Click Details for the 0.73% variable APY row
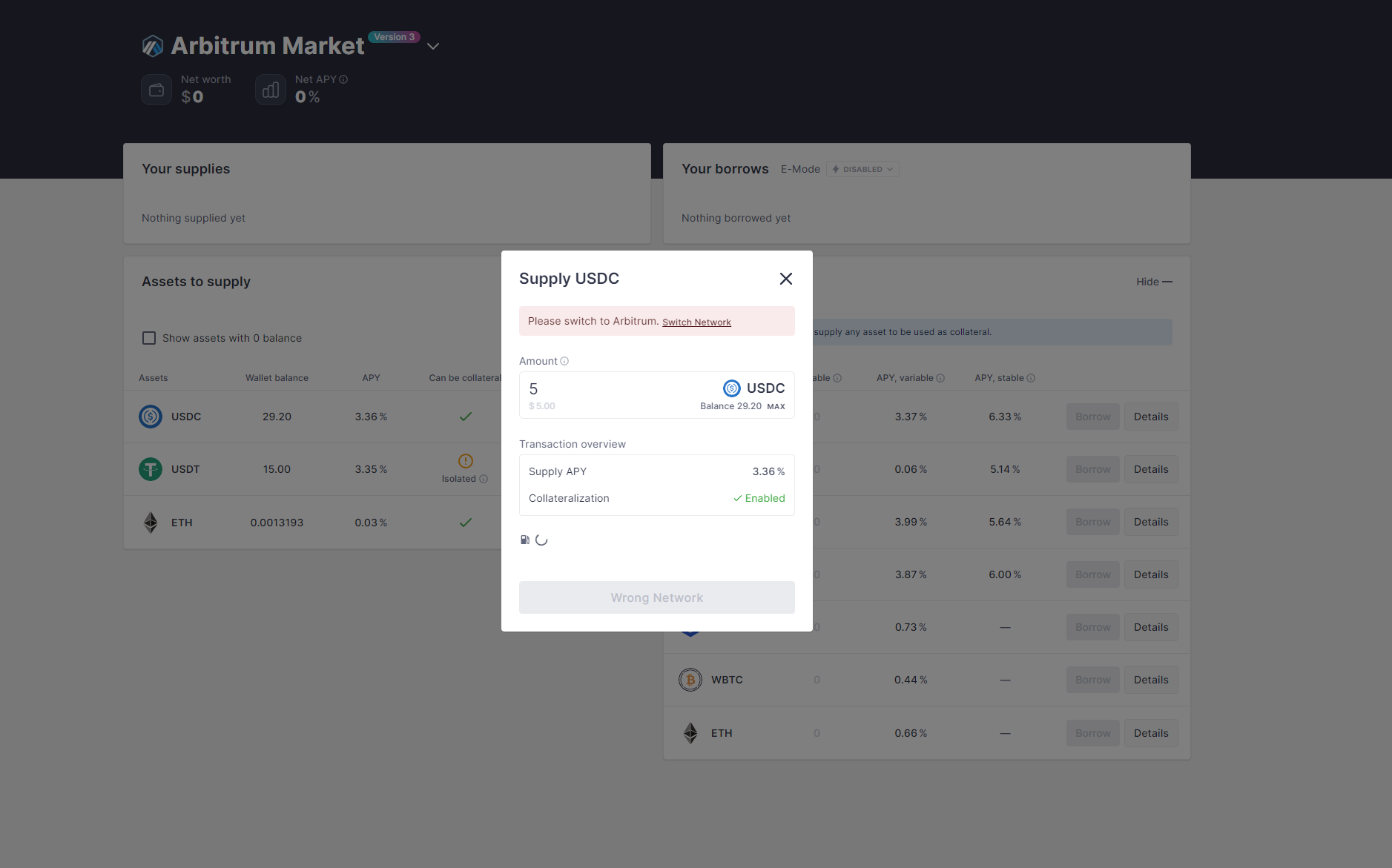This screenshot has height=868, width=1392. pos(1151,627)
